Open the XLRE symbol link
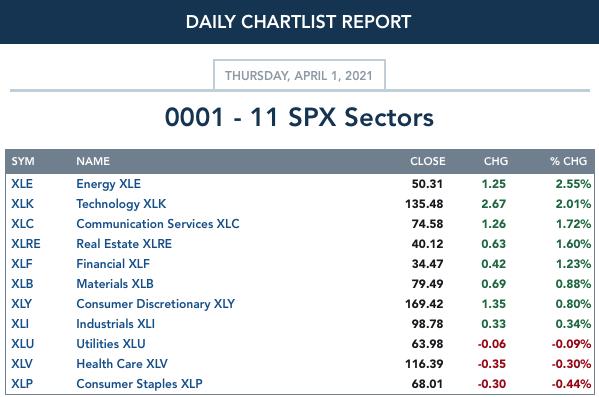 point(26,244)
